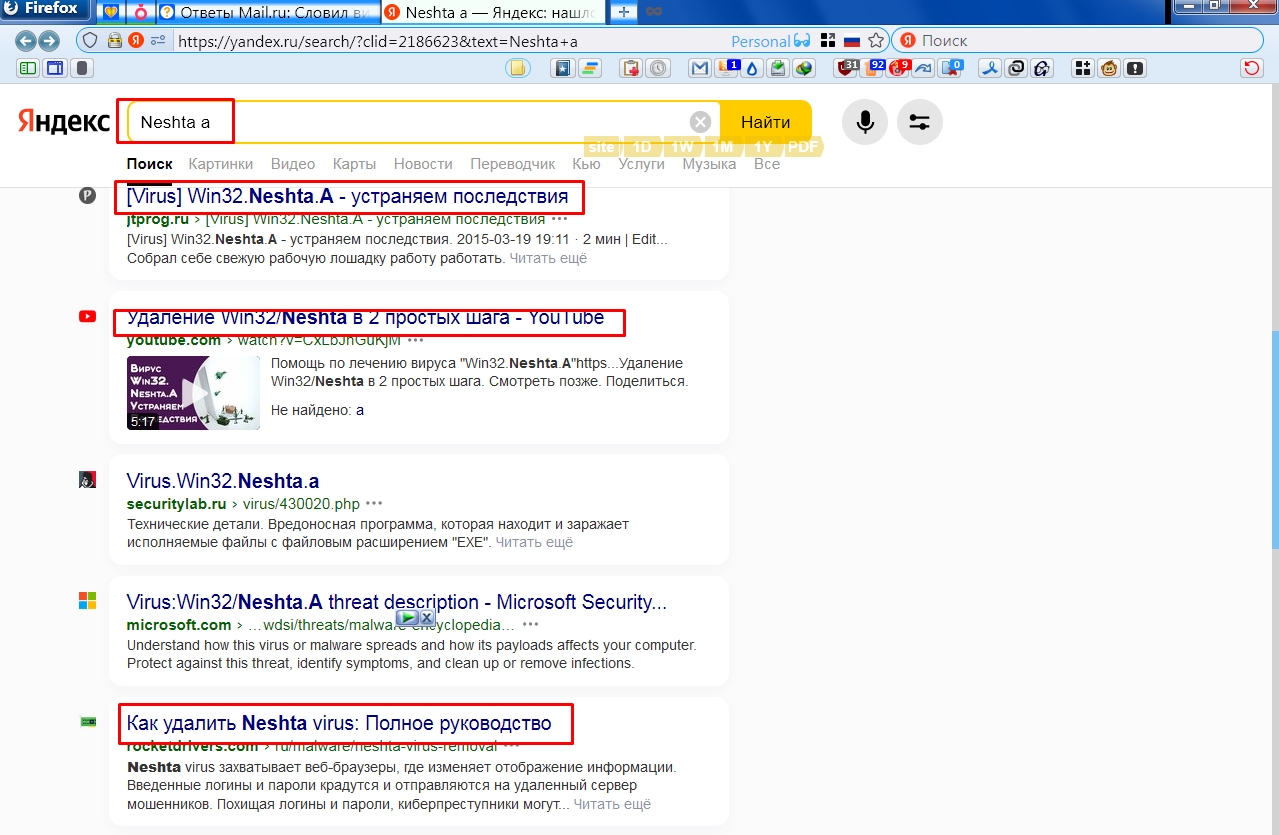The width and height of the screenshot is (1279, 835).
Task: Open the [Virus] Win32.Neshta.A result title
Action: tap(347, 196)
